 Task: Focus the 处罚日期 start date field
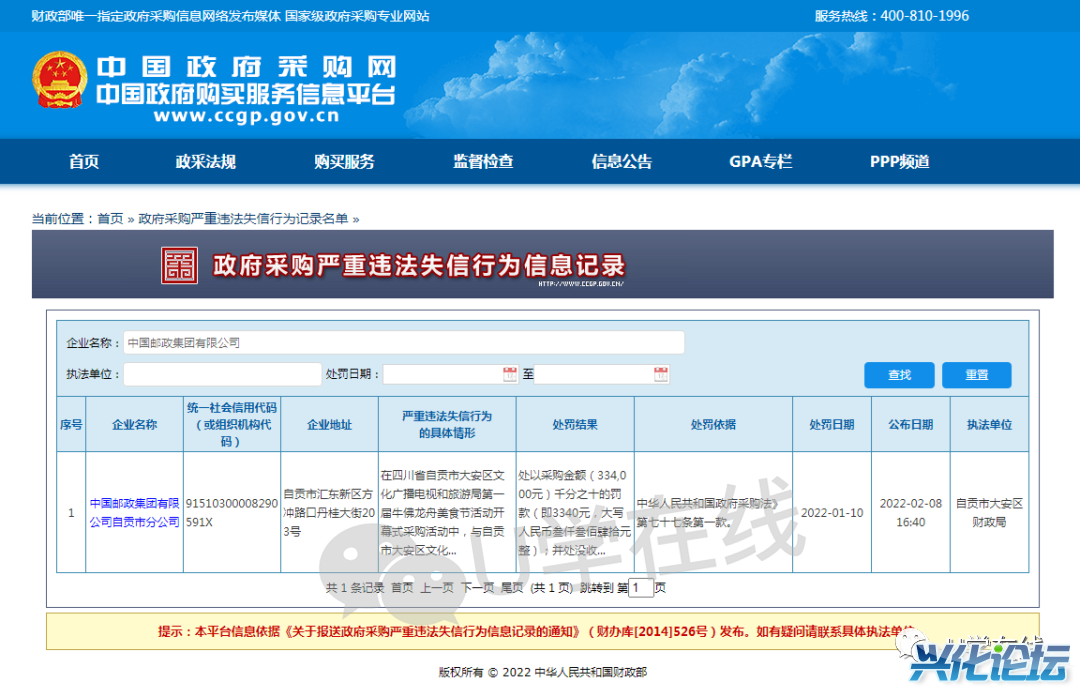(x=450, y=374)
